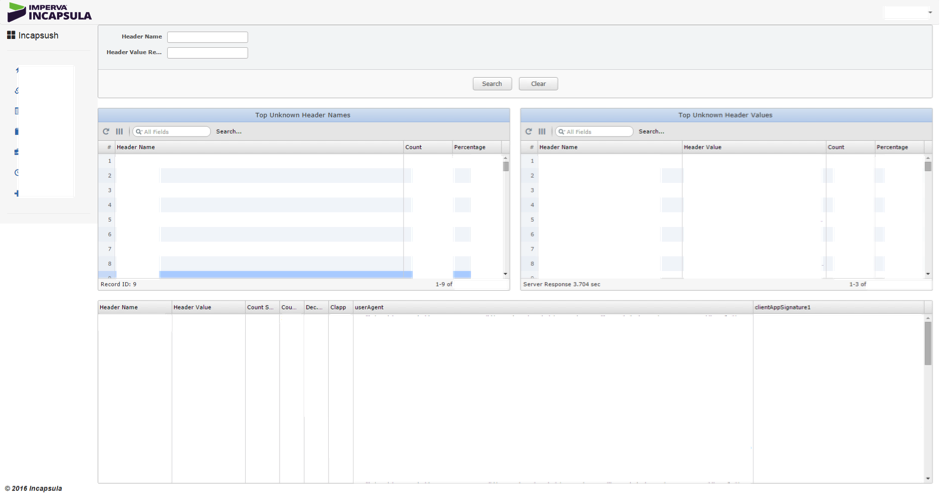Open Search... options in Header Values grid
940x498 pixels.
click(x=651, y=131)
